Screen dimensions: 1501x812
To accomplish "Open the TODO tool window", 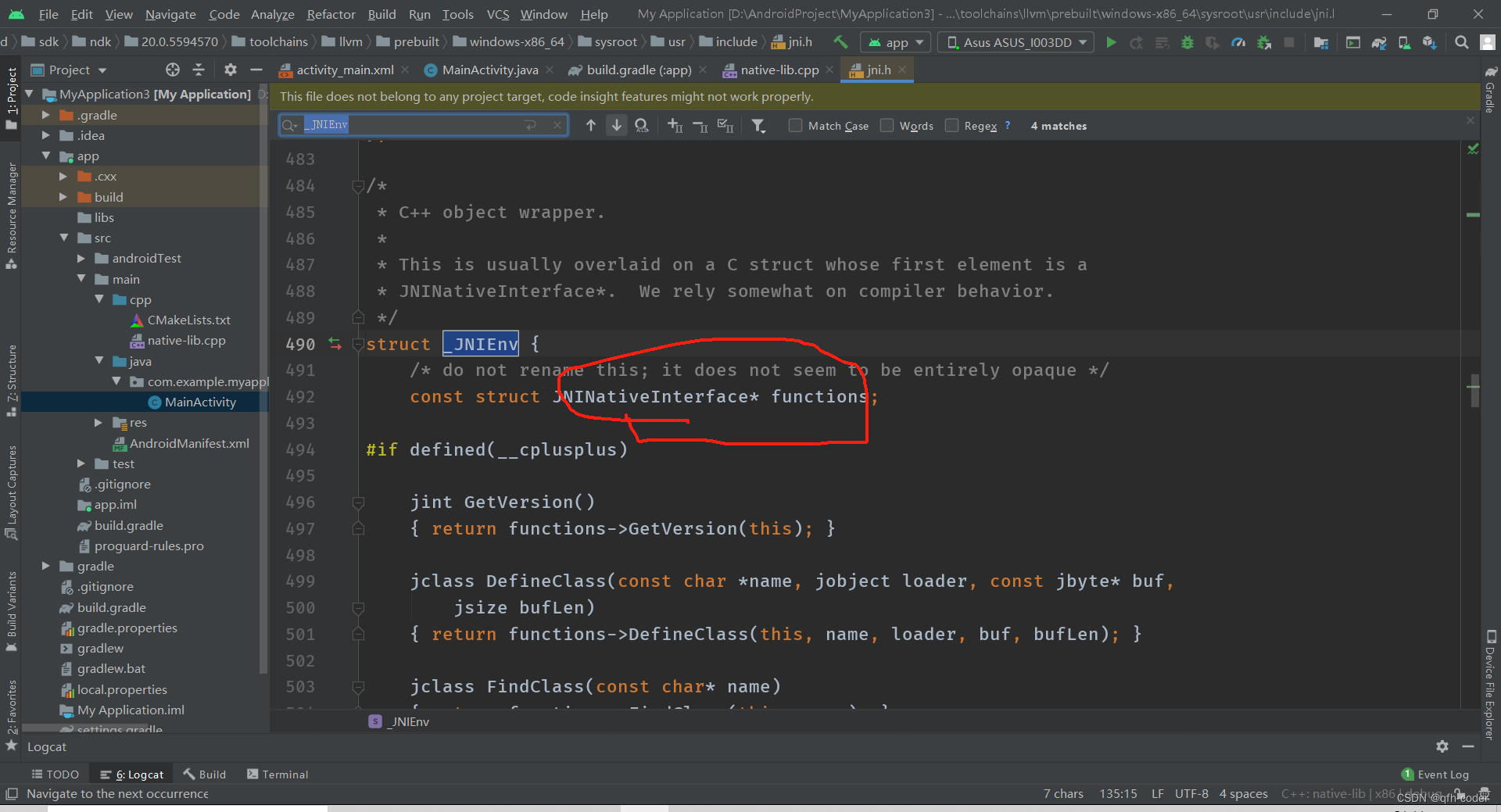I will coord(55,774).
